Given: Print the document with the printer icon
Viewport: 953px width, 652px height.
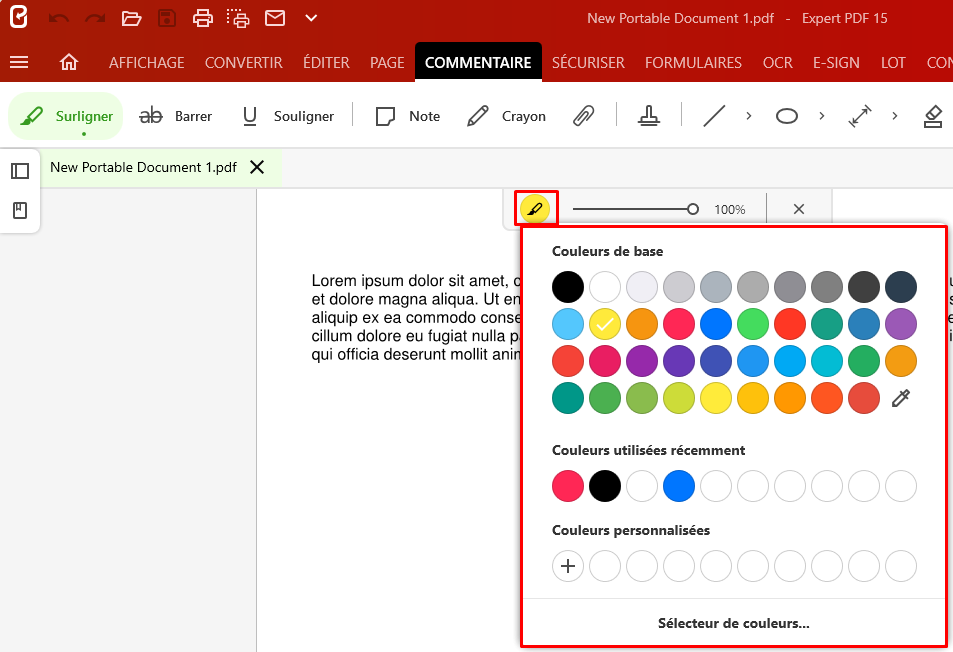Looking at the screenshot, I should (202, 18).
